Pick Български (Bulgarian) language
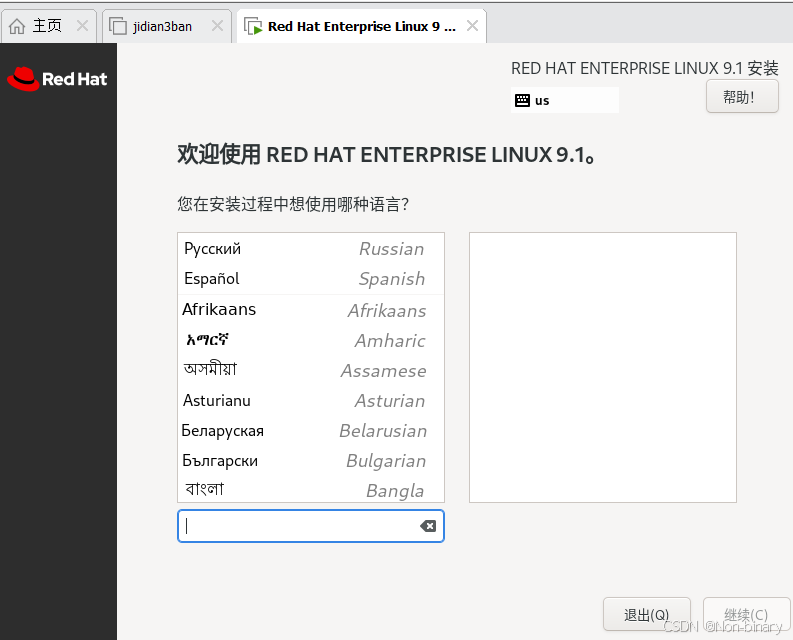The image size is (793, 640). 311,461
